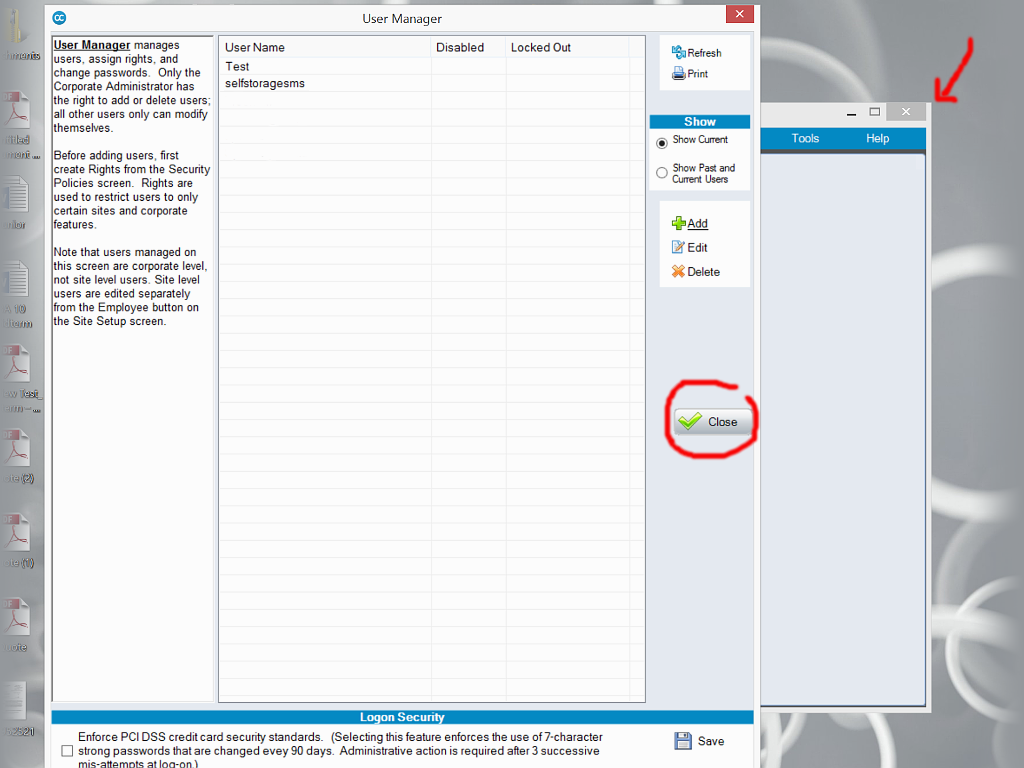This screenshot has height=768, width=1024.
Task: Open the Tools menu
Action: 805,139
